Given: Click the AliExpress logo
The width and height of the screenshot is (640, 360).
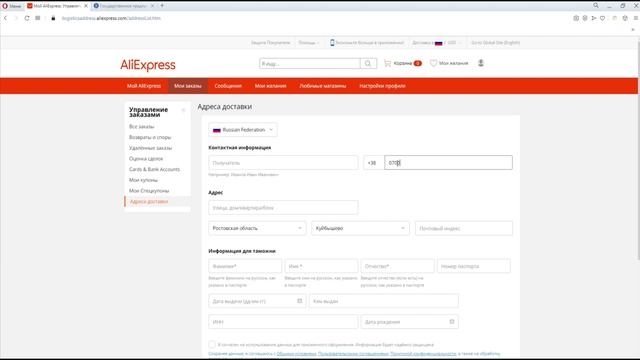Looking at the screenshot, I should click(x=148, y=65).
